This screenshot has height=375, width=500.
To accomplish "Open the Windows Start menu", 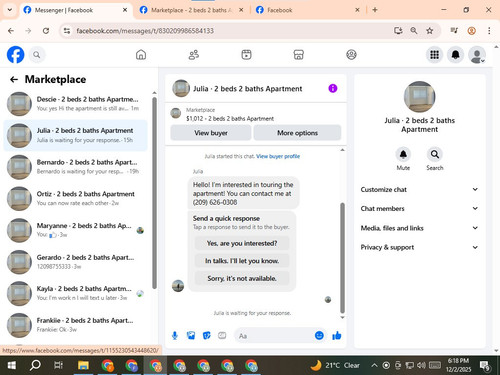I will pos(12,365).
